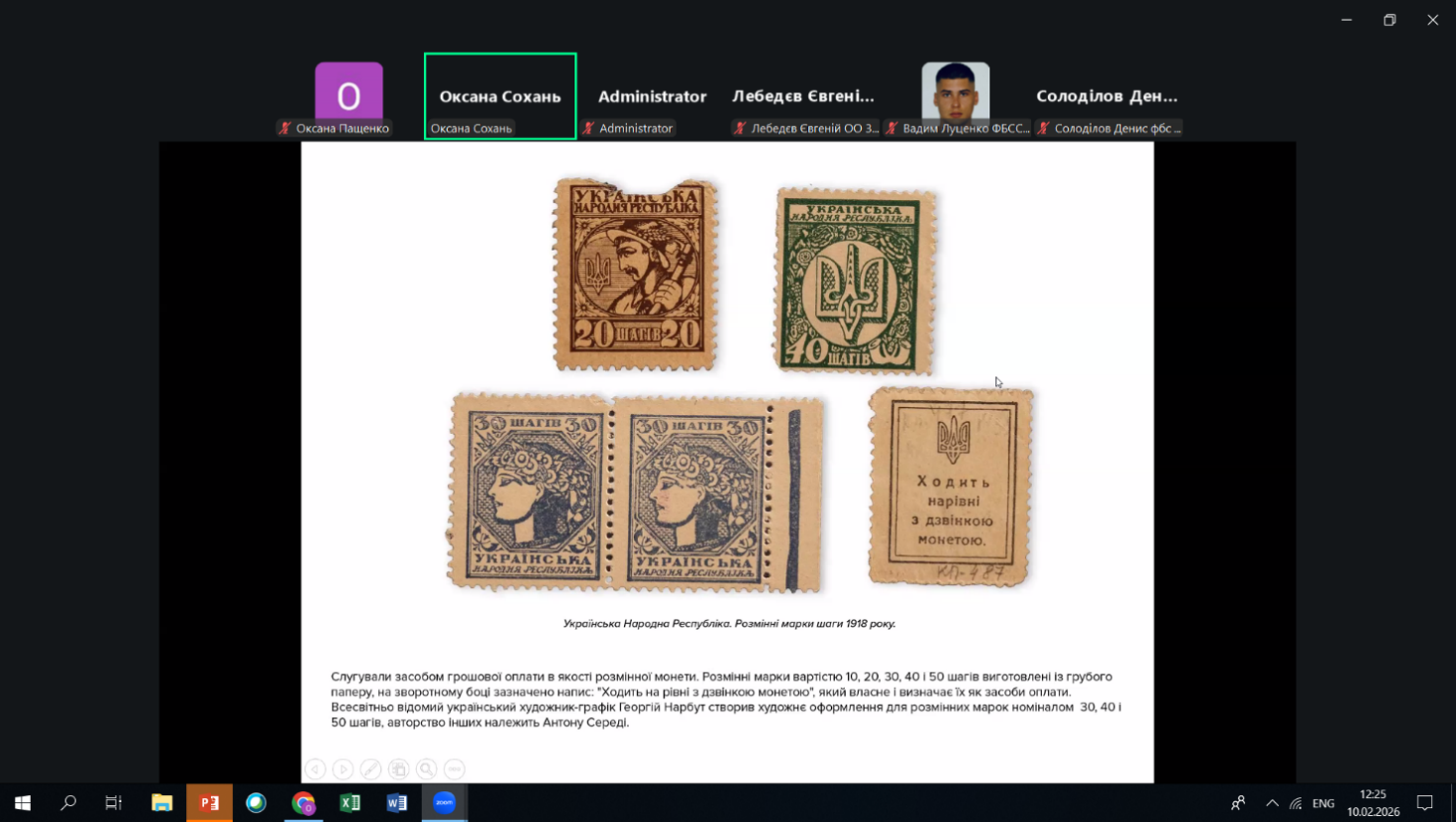
Task: Click the stamp reverse reading 'Ходить нарівні'
Action: [x=951, y=486]
